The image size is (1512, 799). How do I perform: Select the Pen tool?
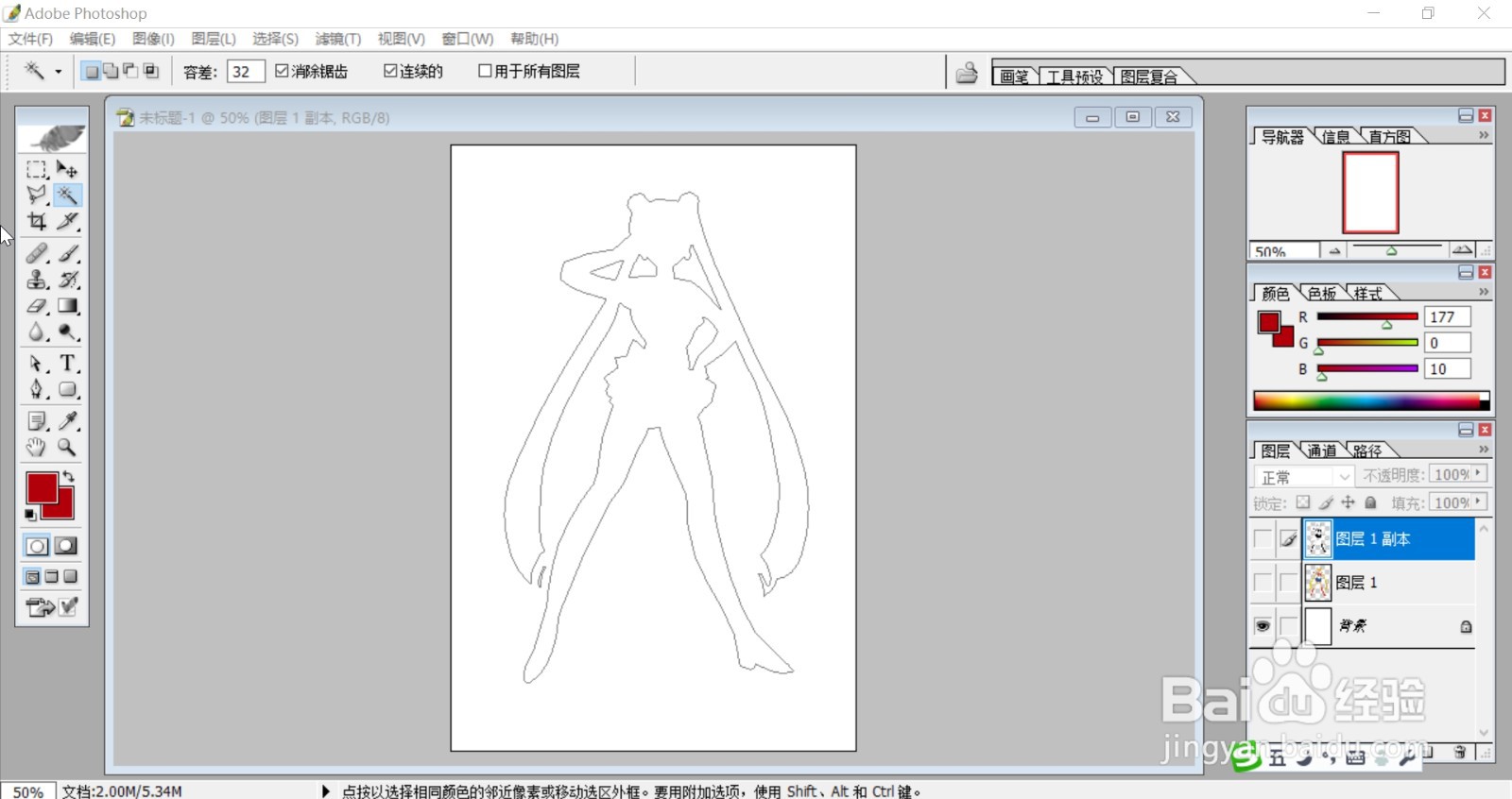pyautogui.click(x=37, y=389)
